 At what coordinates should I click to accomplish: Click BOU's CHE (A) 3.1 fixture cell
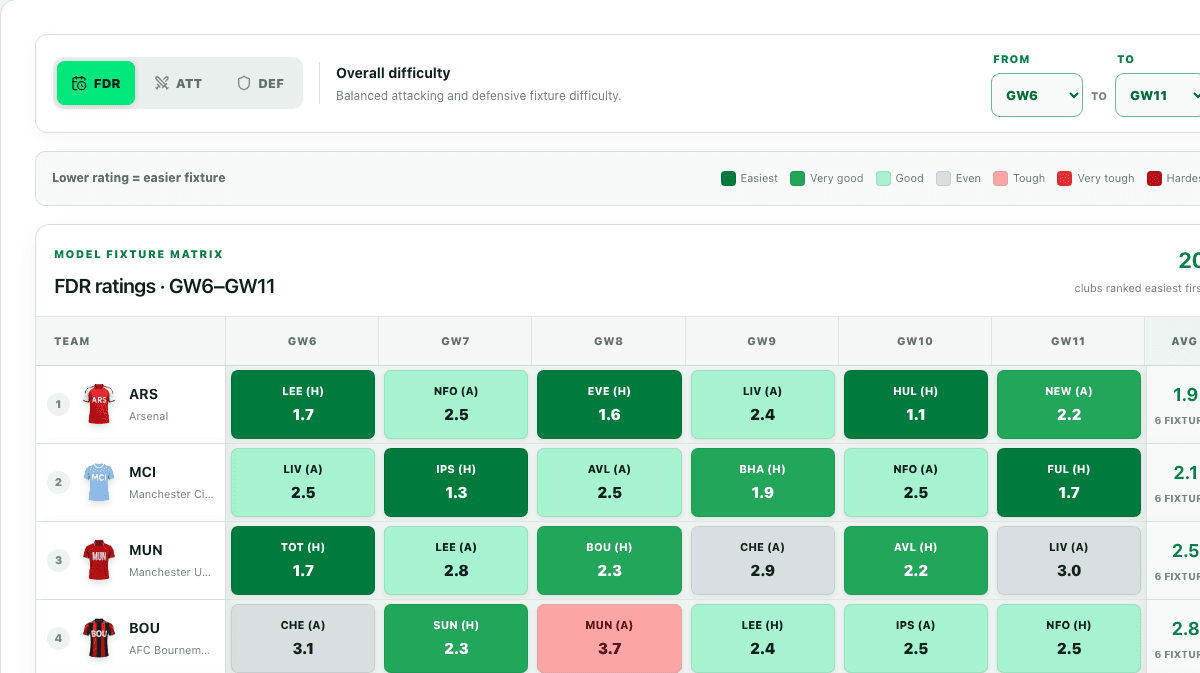(303, 638)
